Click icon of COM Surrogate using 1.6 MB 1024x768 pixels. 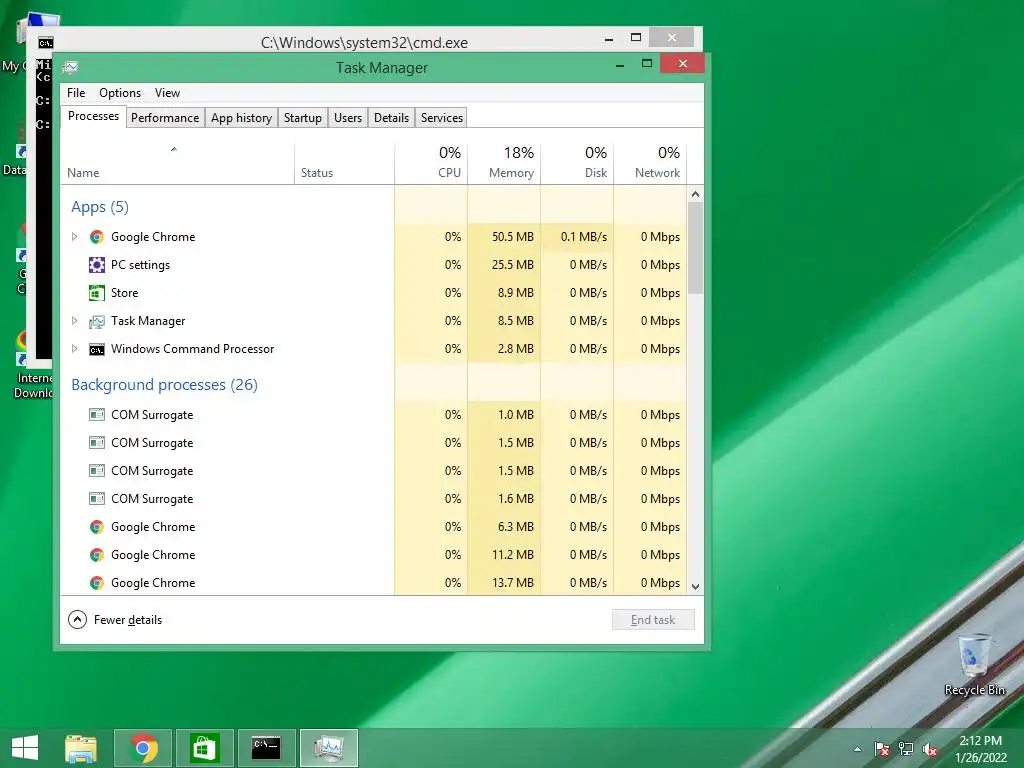click(x=97, y=499)
